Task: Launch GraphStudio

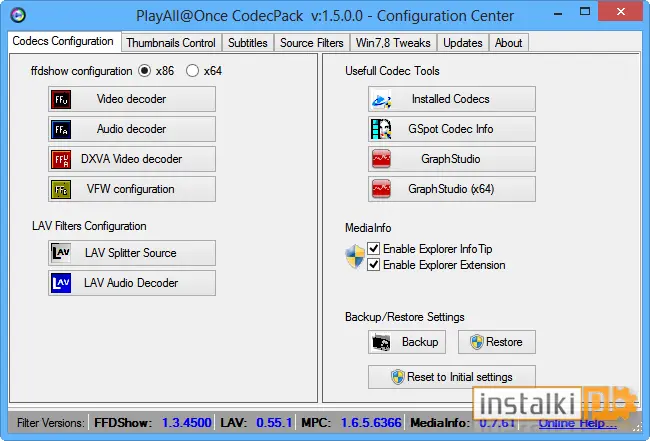Action: [452, 159]
